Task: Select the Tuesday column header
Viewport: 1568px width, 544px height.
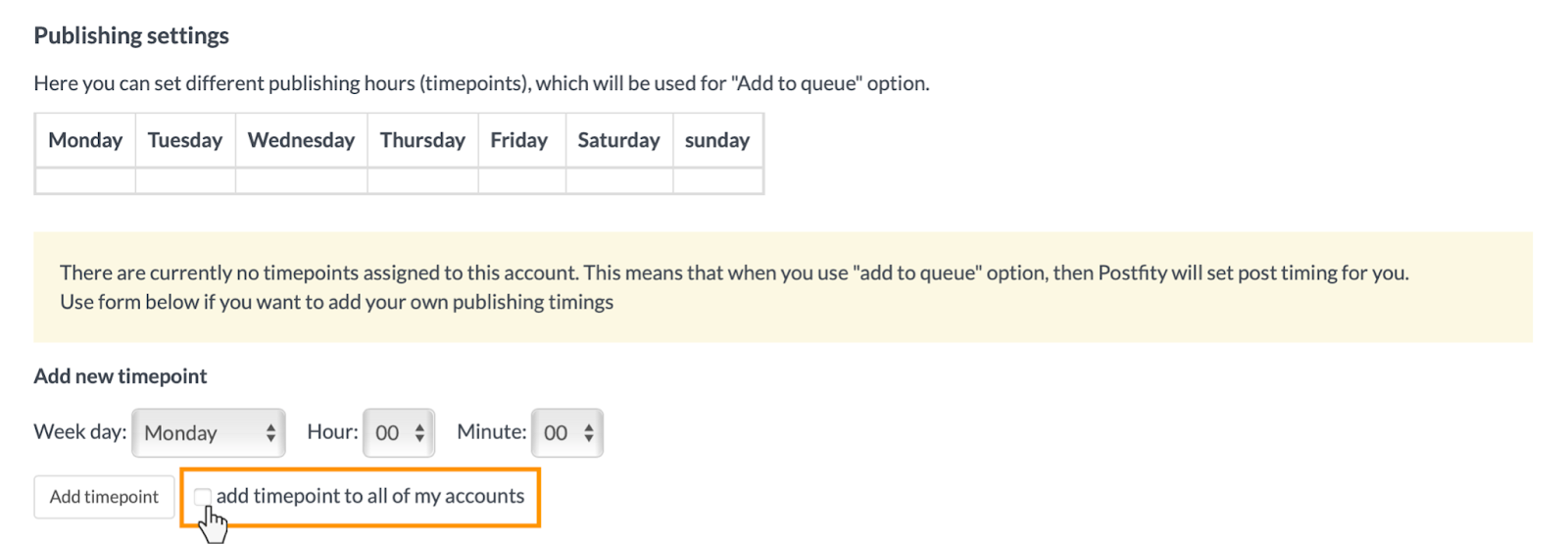Action: (x=185, y=140)
